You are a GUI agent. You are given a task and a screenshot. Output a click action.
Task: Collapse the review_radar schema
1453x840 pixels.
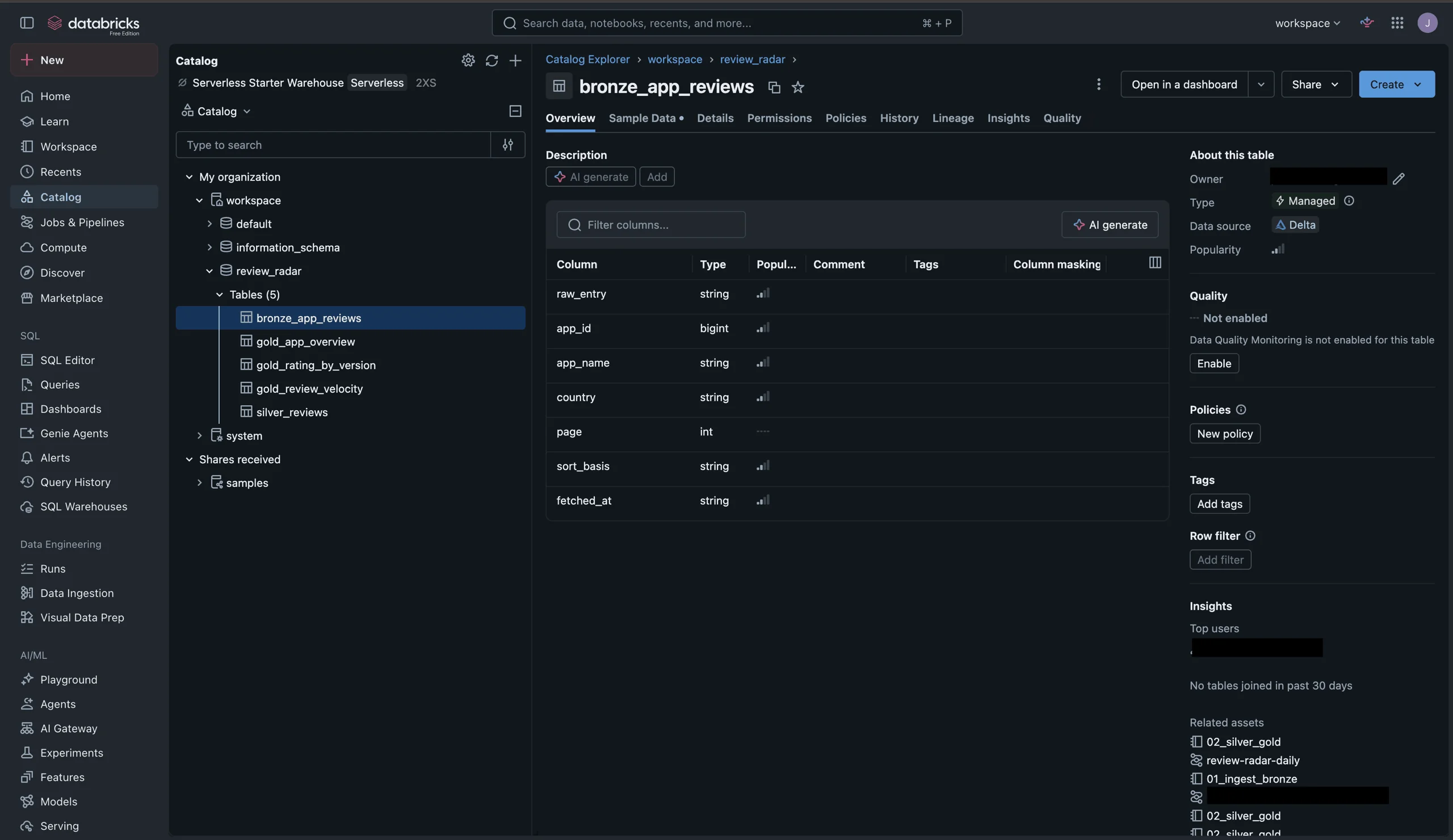point(209,271)
